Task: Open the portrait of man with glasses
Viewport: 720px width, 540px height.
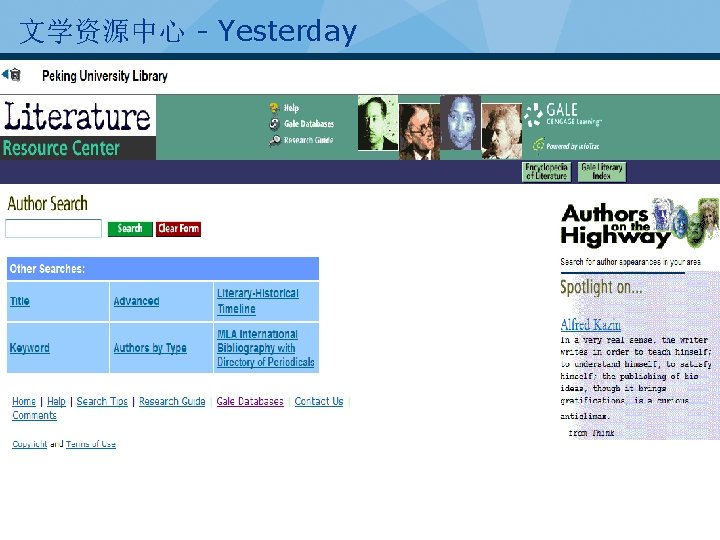Action: tap(419, 132)
